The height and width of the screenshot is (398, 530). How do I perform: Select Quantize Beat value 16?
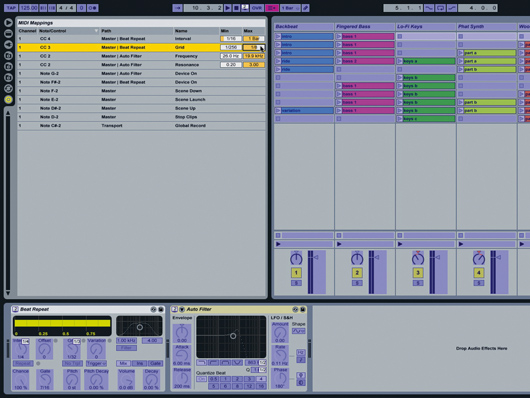[x=261, y=386]
